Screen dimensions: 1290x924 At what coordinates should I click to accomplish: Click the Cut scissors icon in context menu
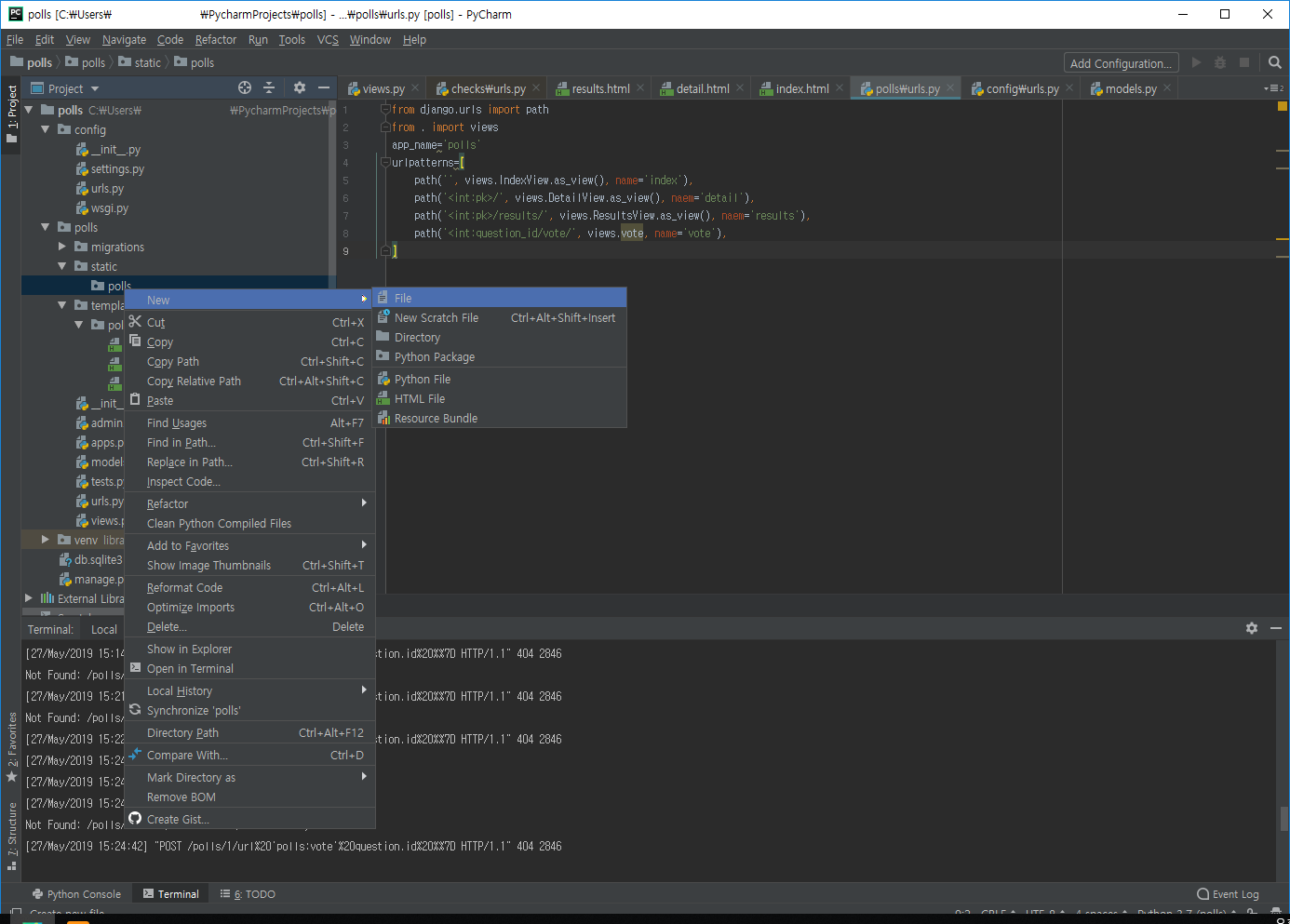[135, 321]
